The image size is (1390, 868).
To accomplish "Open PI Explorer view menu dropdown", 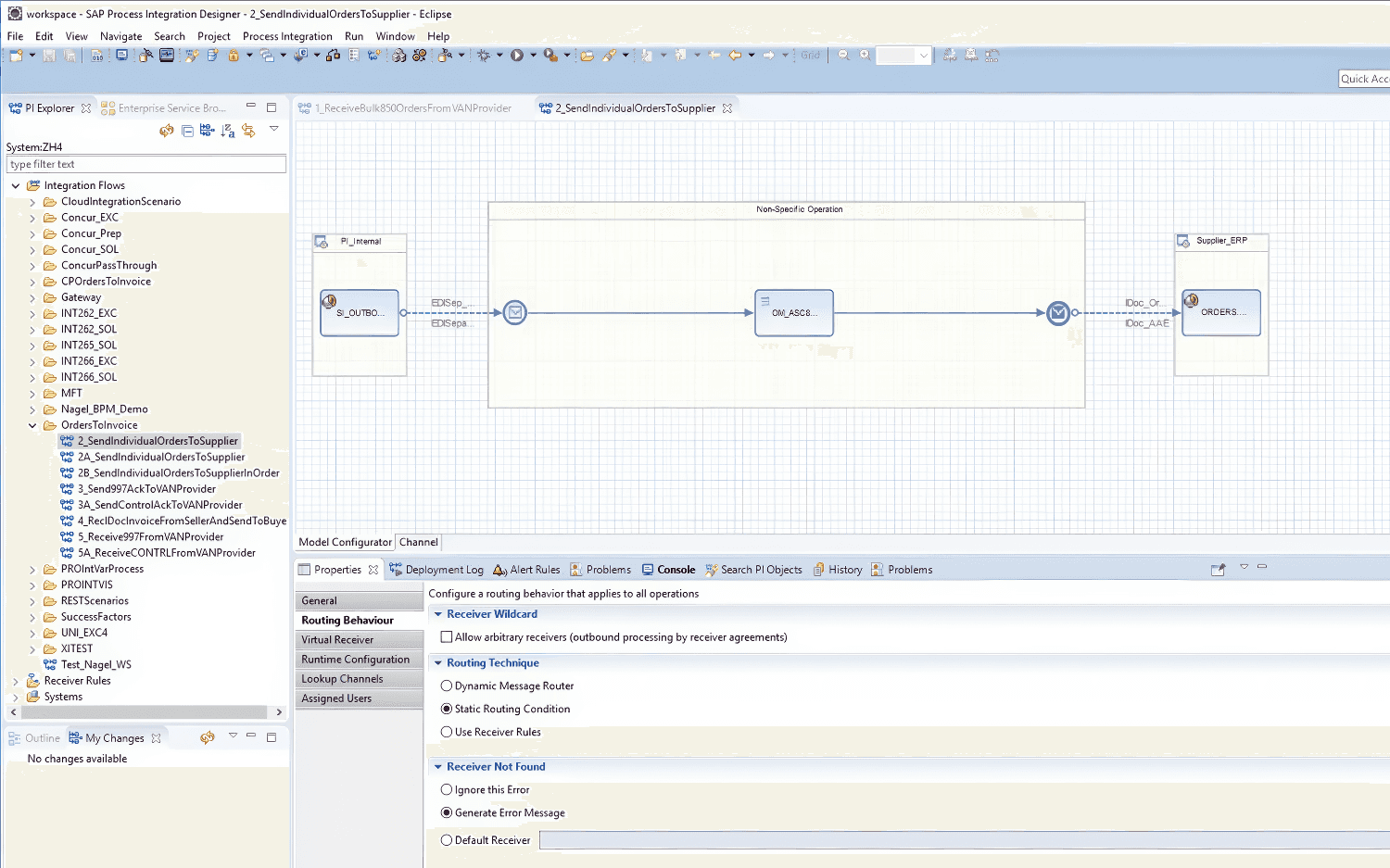I will [274, 129].
